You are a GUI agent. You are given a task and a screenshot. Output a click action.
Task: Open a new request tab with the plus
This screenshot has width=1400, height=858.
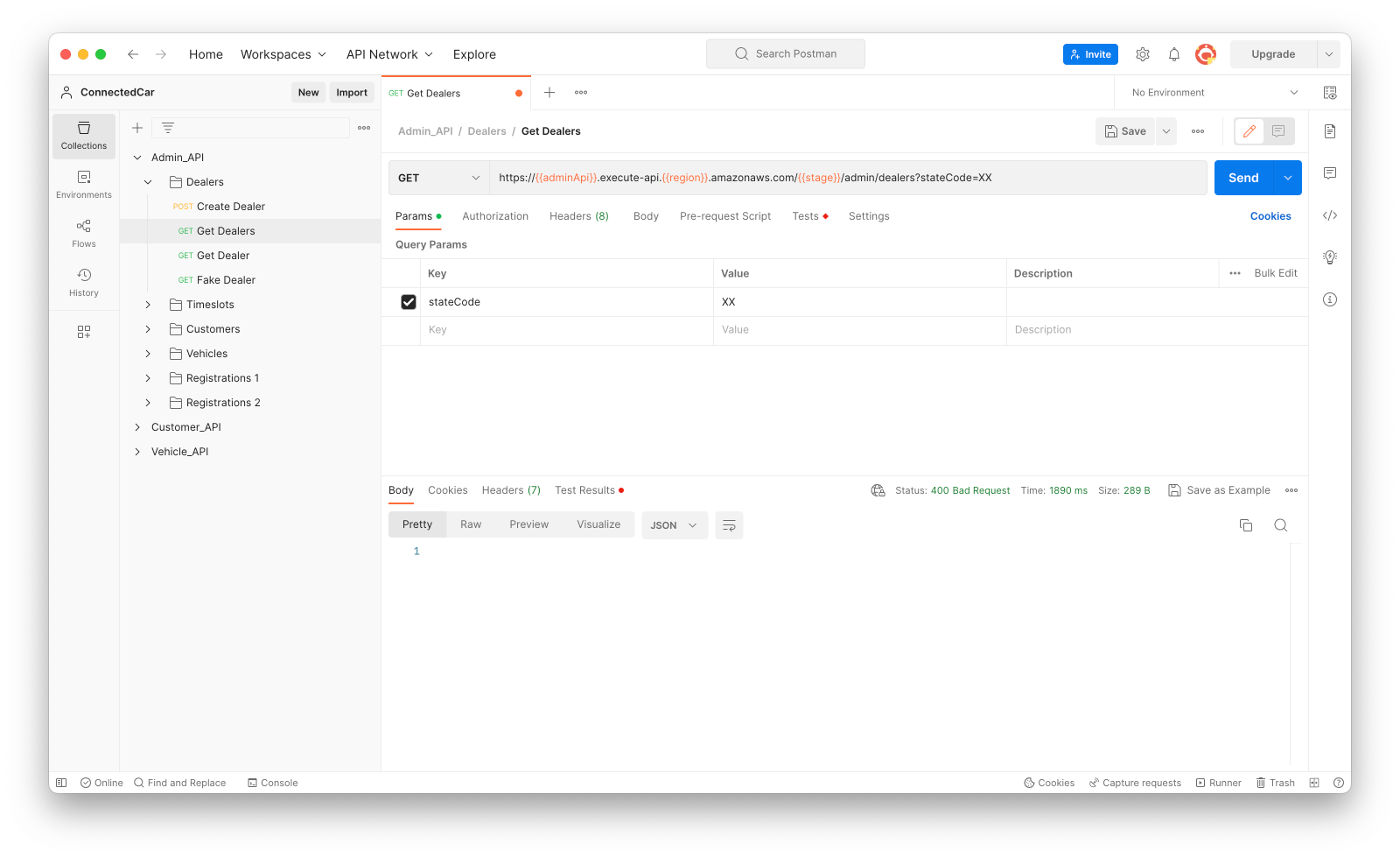[549, 93]
